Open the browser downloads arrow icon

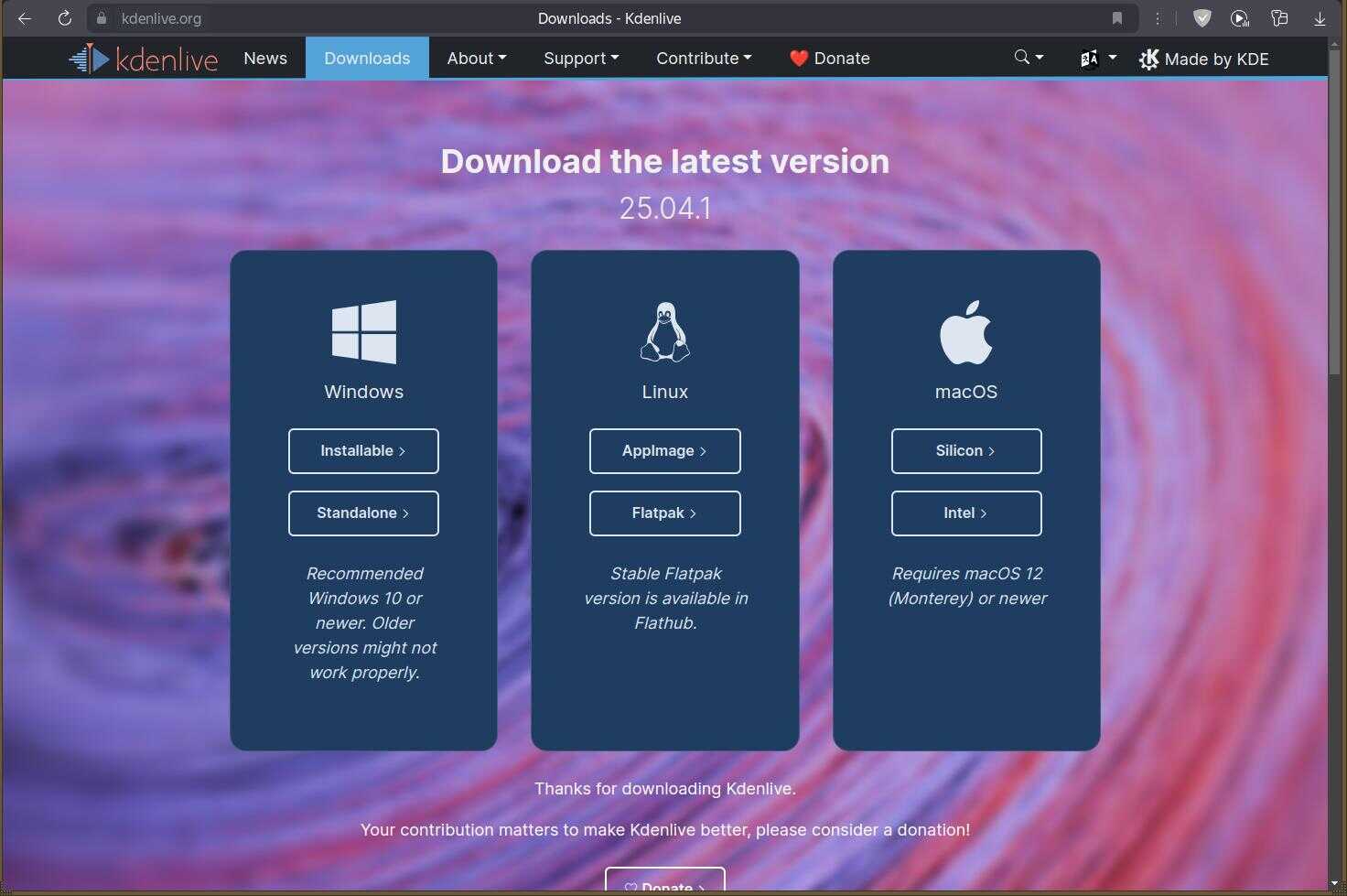coord(1320,18)
